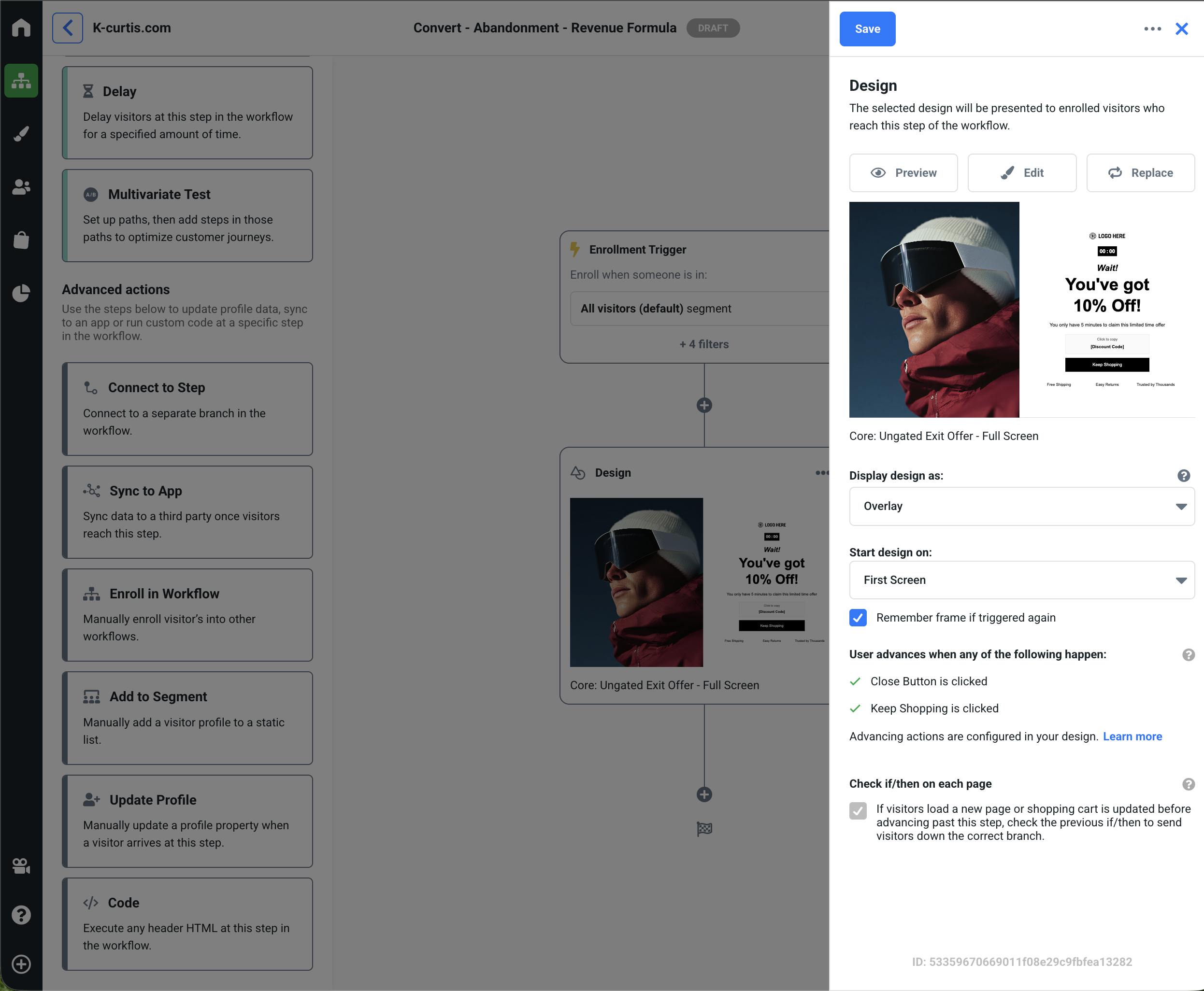The image size is (1204, 991).
Task: Click the Enroll in Workflow hierarchy icon
Action: [x=91, y=594]
